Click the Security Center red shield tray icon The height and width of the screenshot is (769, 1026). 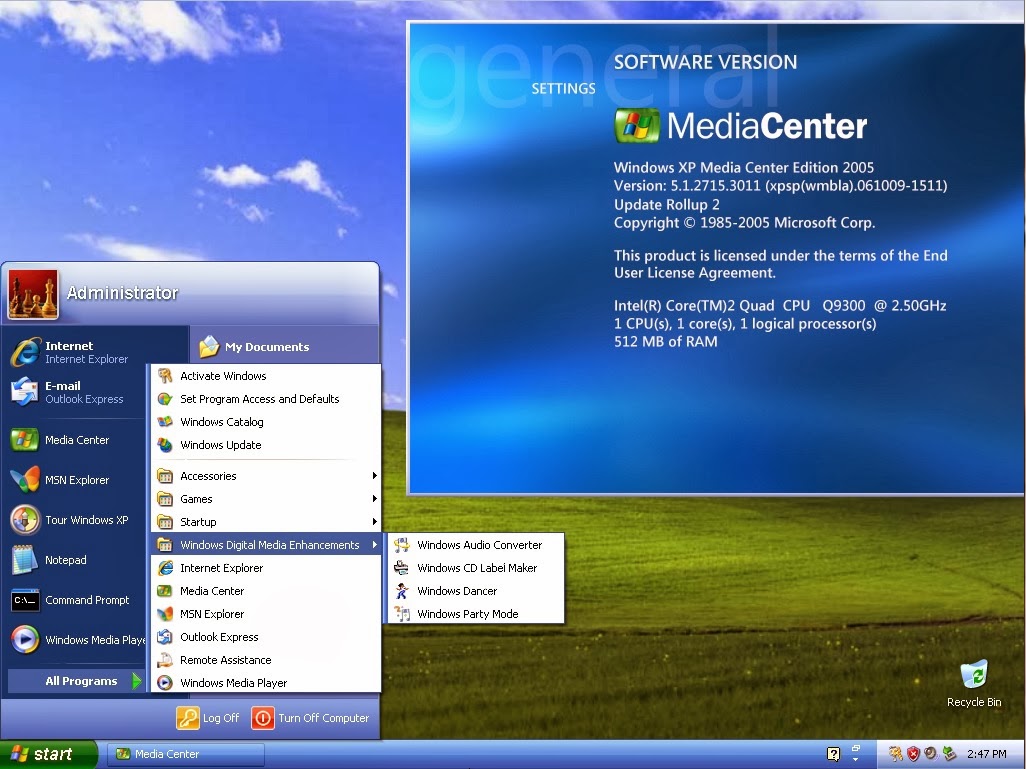pyautogui.click(x=913, y=754)
